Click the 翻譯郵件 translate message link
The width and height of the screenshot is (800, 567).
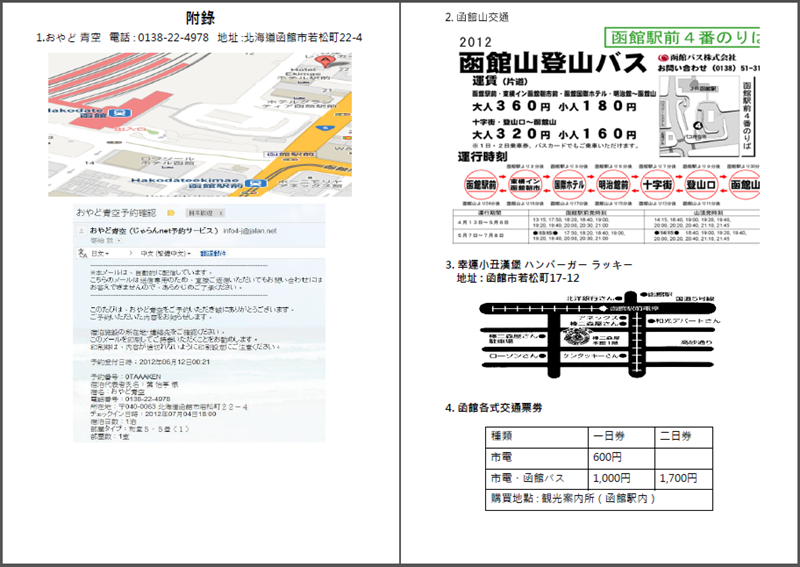coord(213,253)
